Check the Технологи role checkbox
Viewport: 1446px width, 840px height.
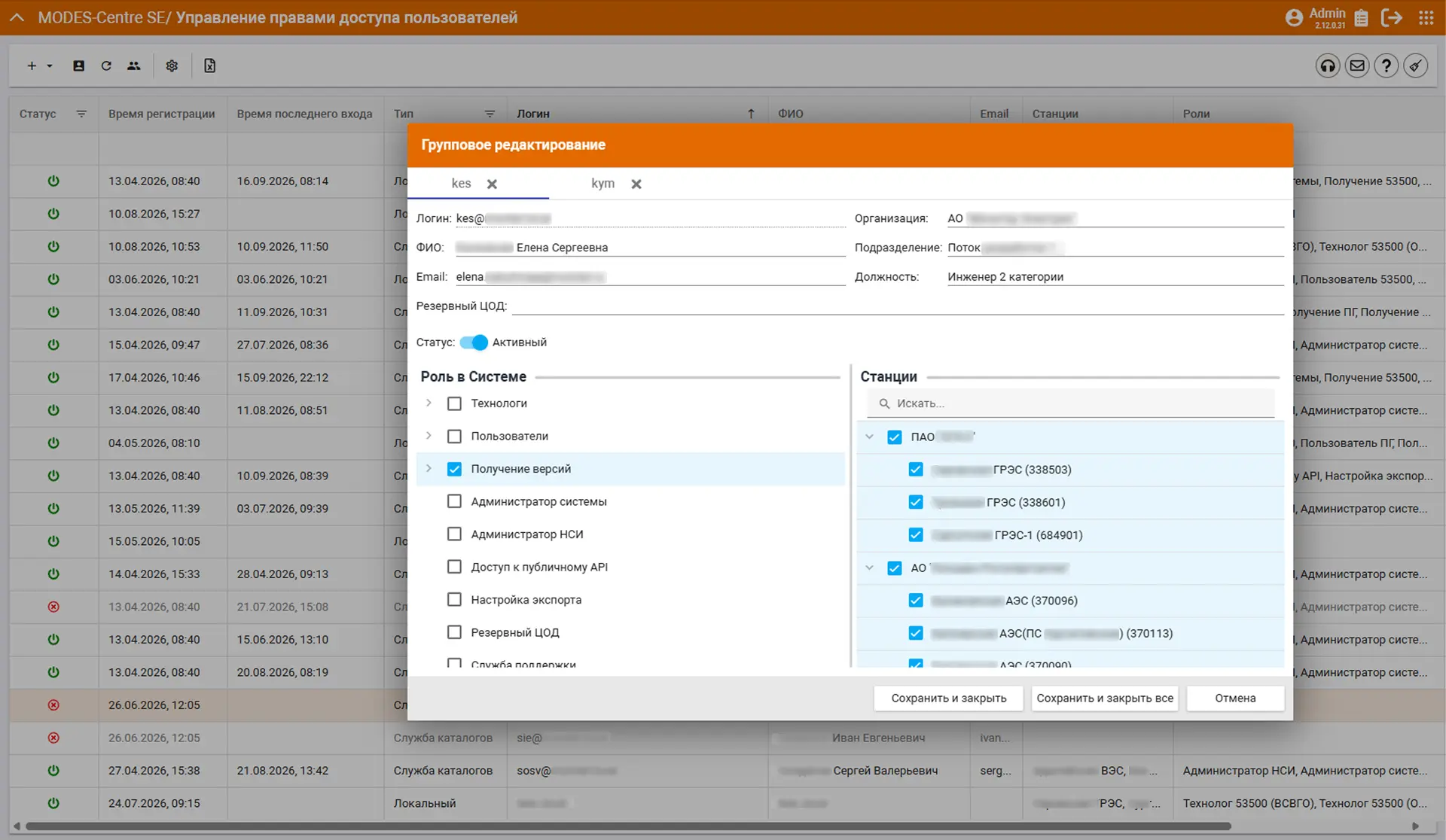point(454,403)
